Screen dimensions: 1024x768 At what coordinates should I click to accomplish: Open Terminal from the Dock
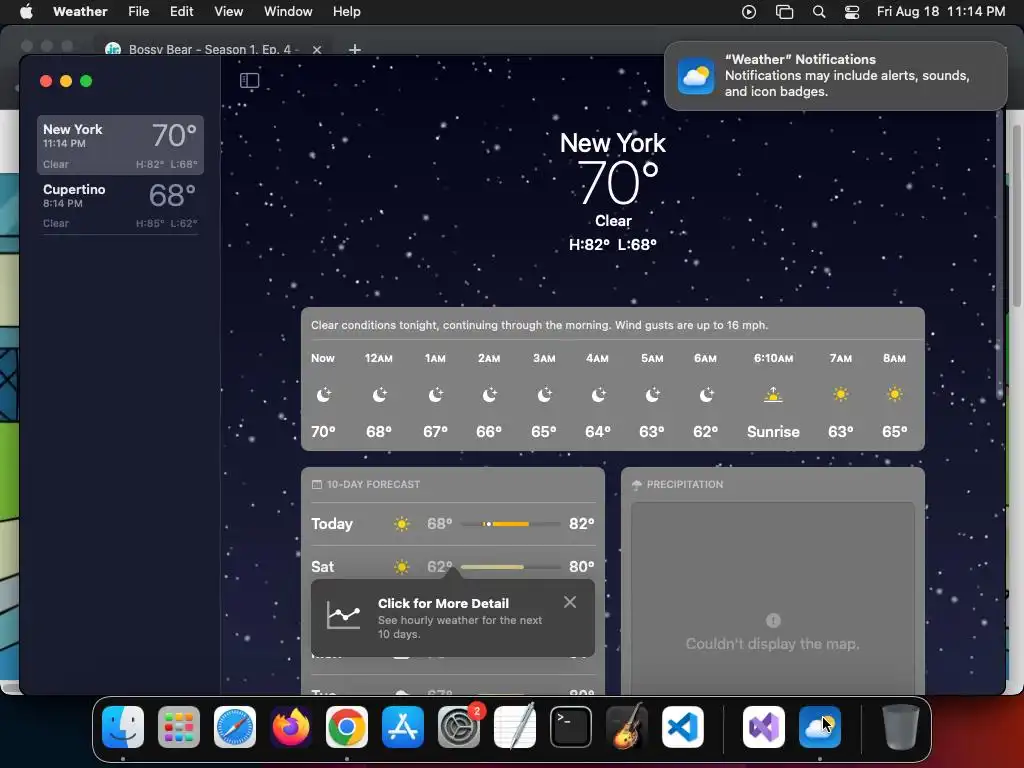pyautogui.click(x=571, y=727)
